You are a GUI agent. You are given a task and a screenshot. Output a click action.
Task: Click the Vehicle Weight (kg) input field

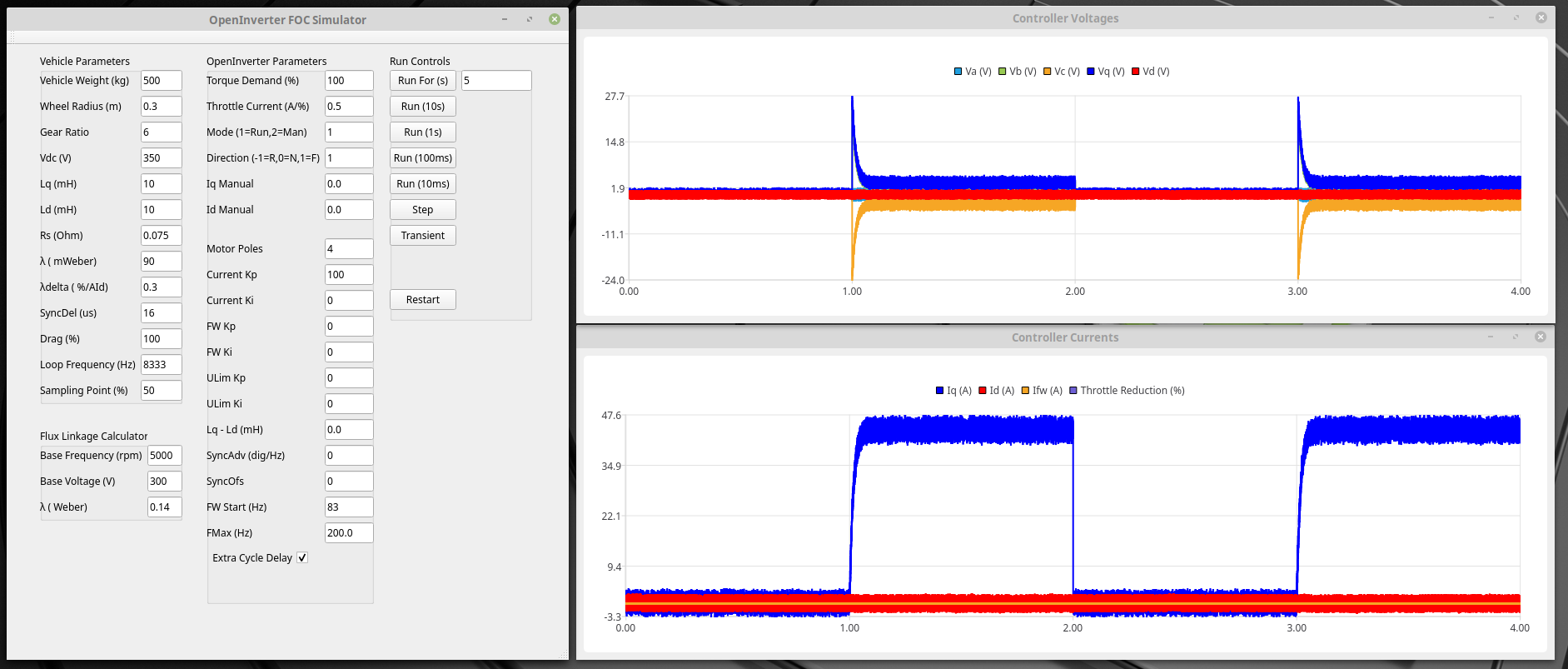click(x=161, y=81)
